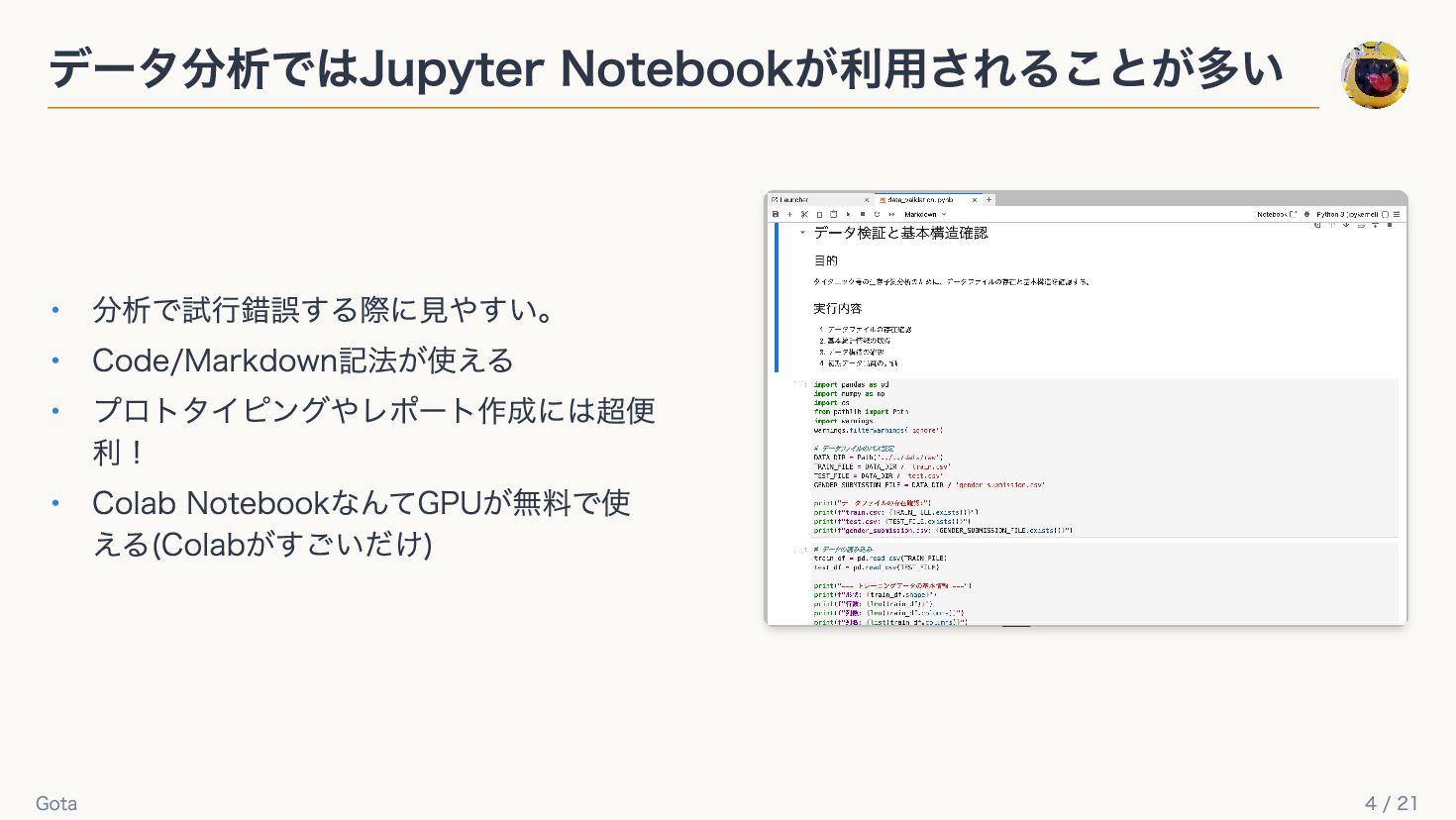Cut the cell using the scissors icon
Screen dimensions: 1456x820
[x=804, y=214]
